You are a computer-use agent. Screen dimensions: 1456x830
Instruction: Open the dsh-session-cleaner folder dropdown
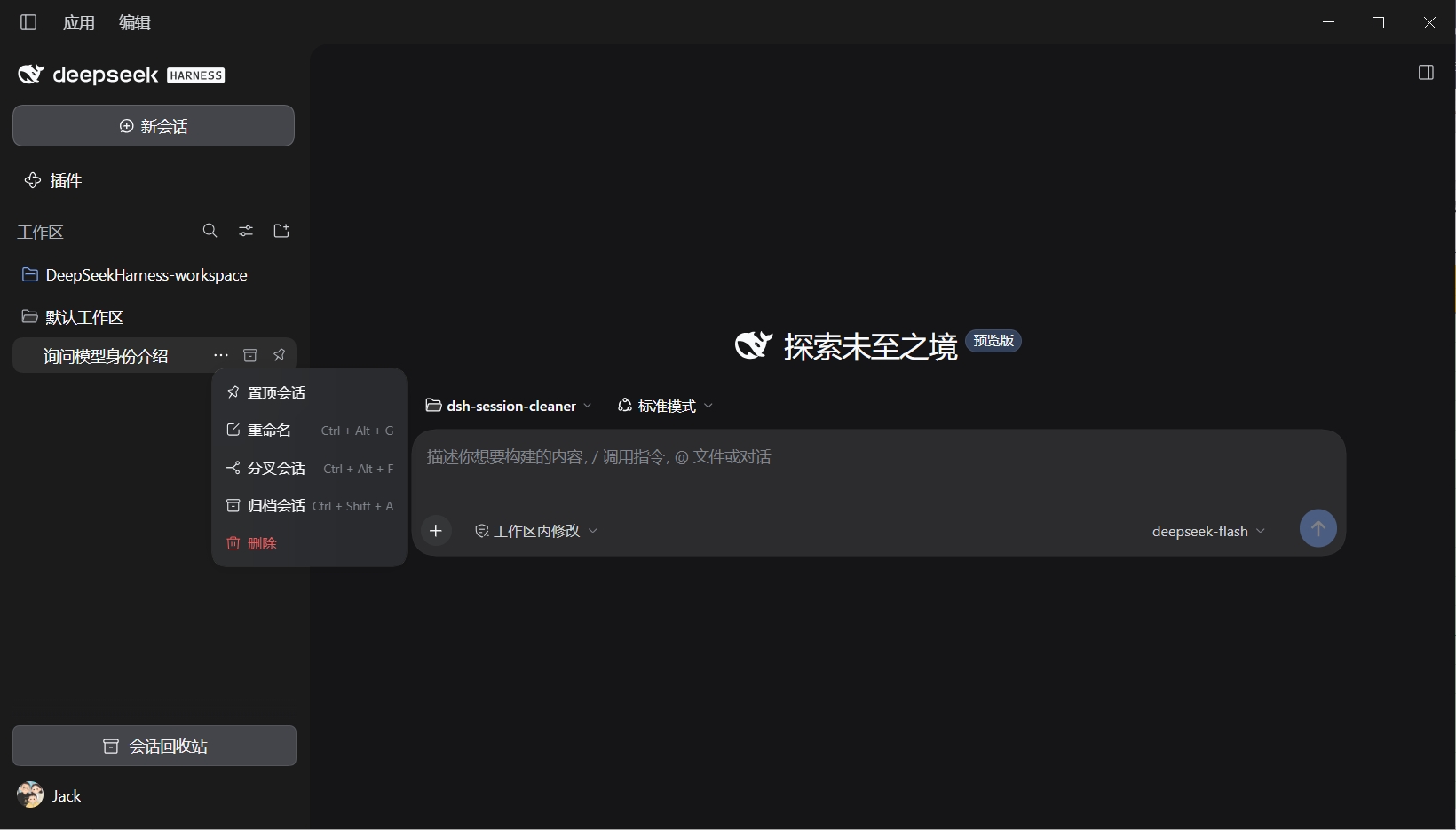509,406
